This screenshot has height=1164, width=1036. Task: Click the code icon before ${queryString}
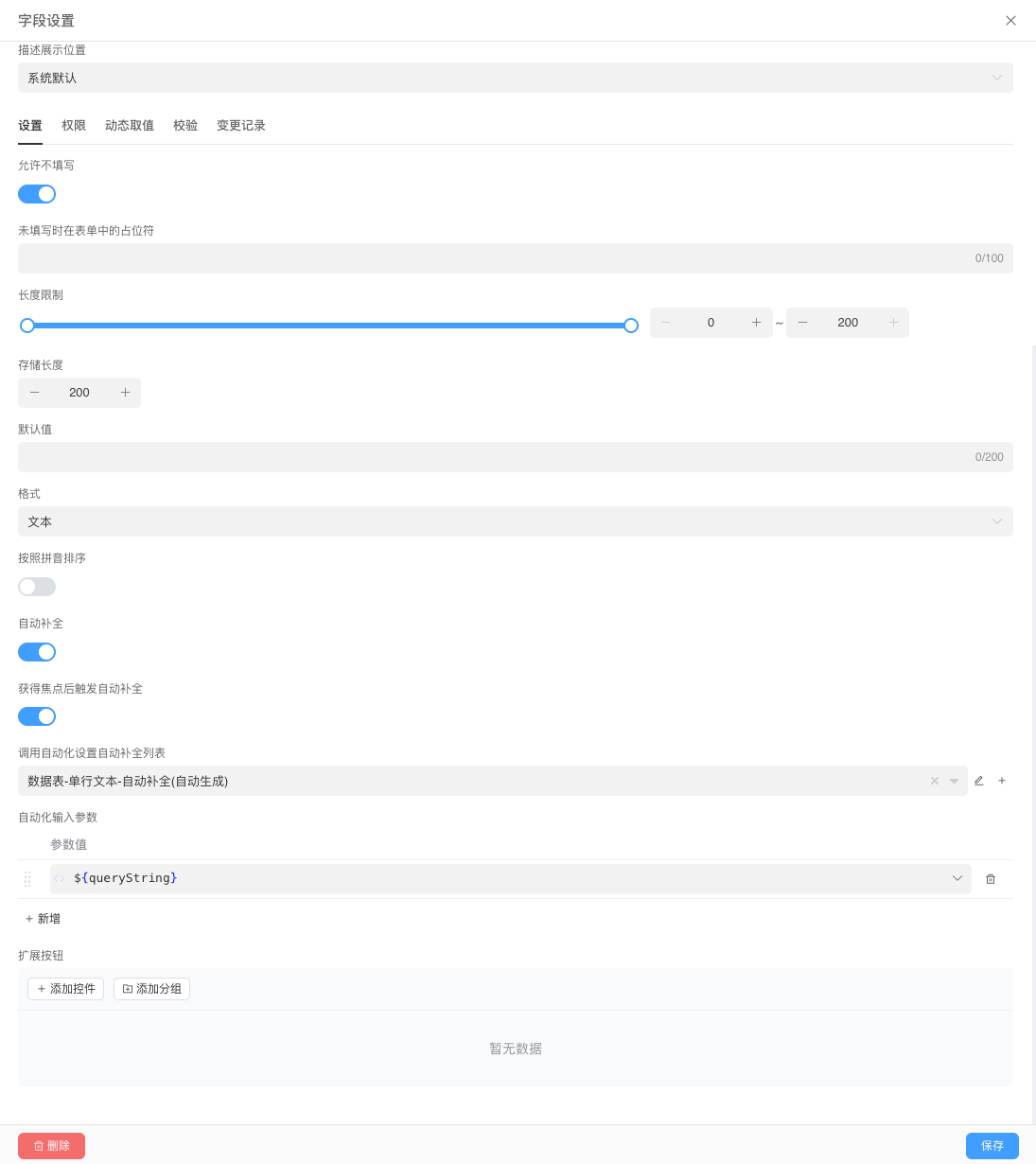59,878
